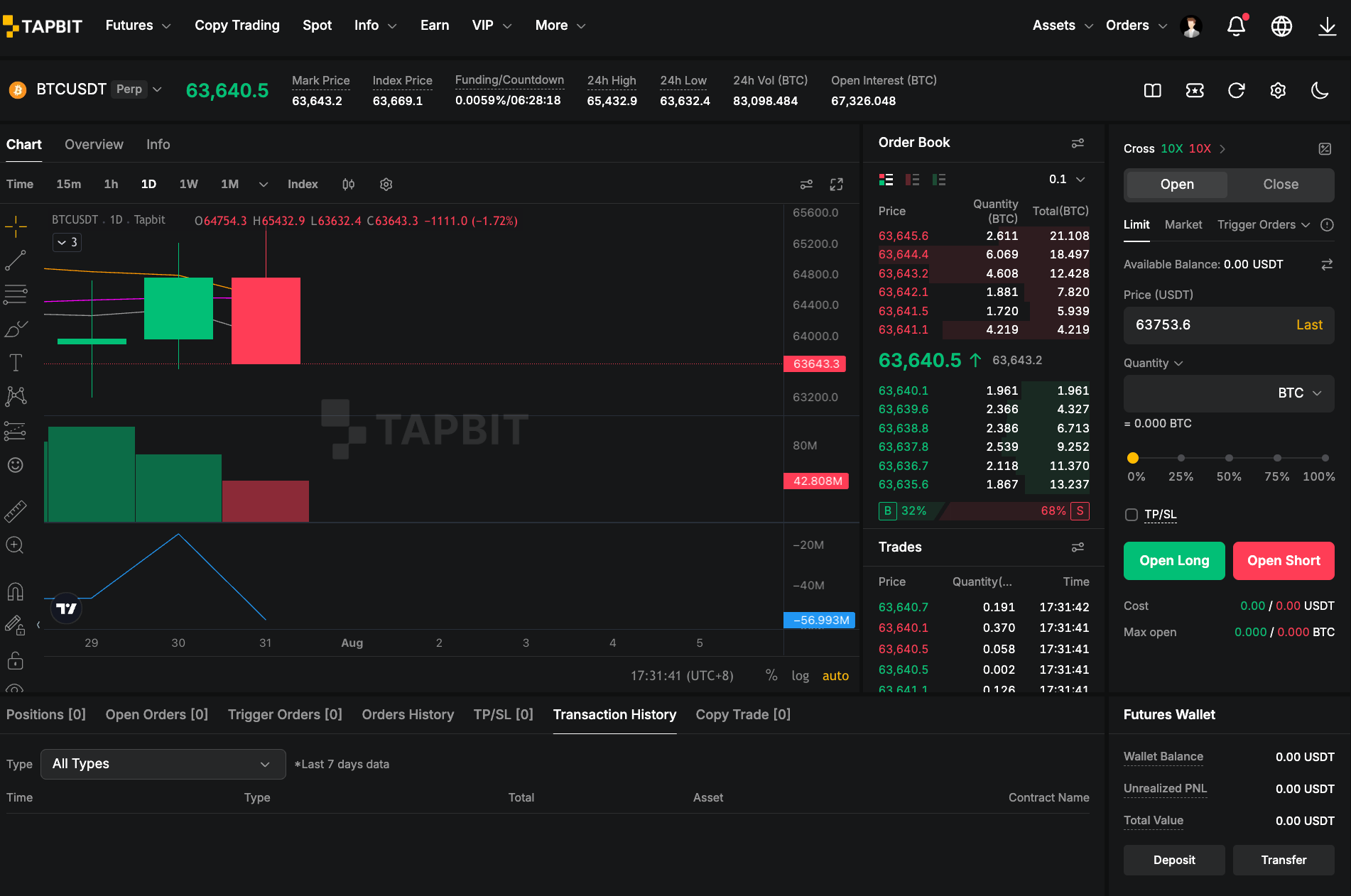Open the notifications bell
1351x896 pixels.
1237,26
